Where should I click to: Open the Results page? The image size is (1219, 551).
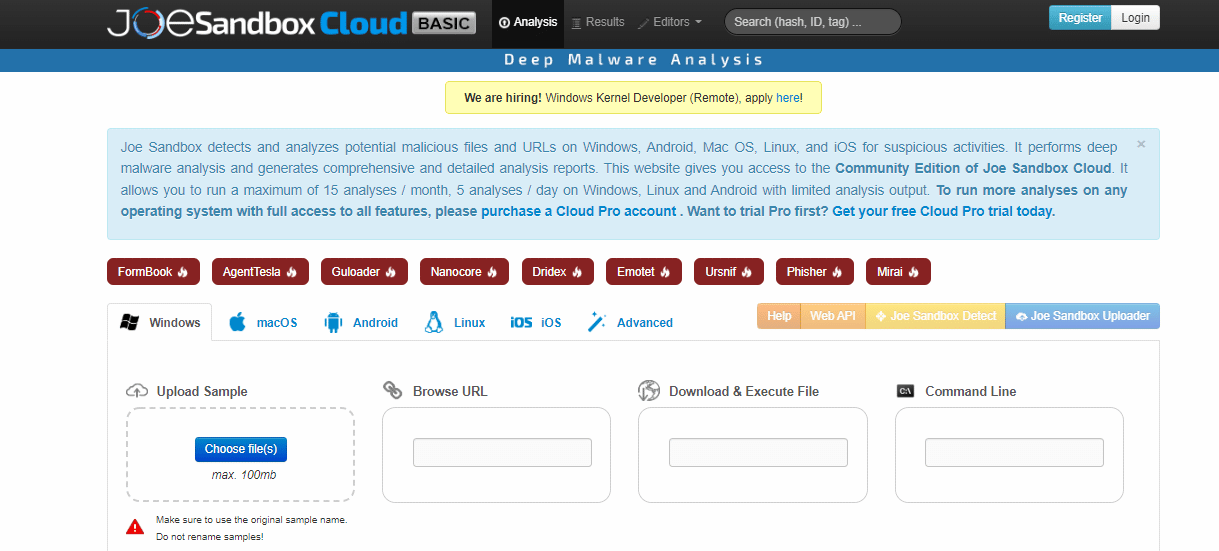(x=598, y=22)
